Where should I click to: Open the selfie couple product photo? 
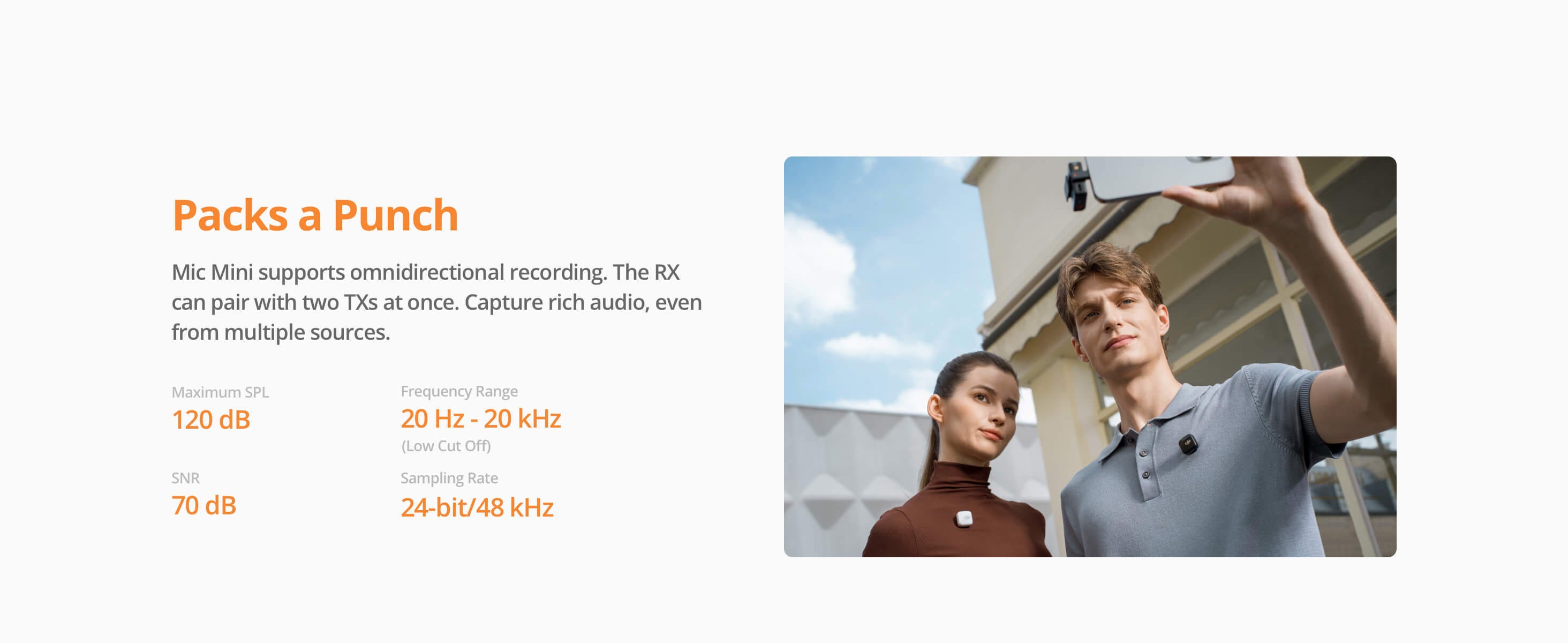1090,356
